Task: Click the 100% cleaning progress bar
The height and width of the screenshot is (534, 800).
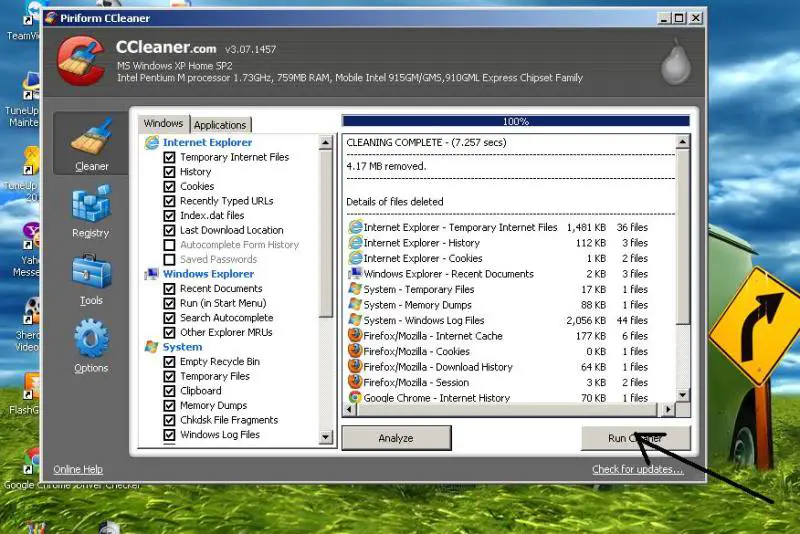Action: pyautogui.click(x=516, y=121)
